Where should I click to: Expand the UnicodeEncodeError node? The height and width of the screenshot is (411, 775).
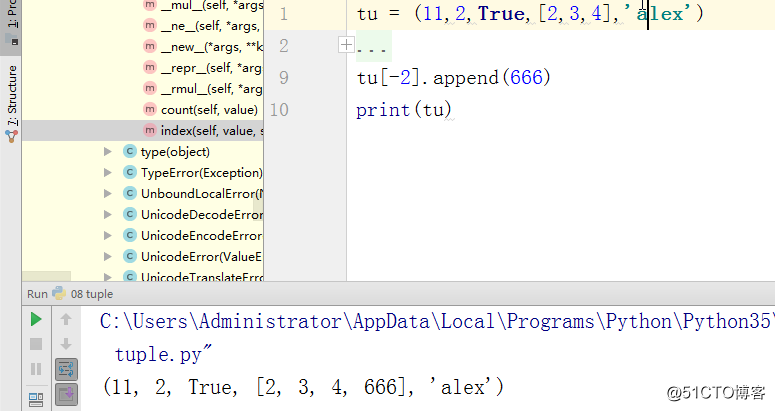click(107, 236)
